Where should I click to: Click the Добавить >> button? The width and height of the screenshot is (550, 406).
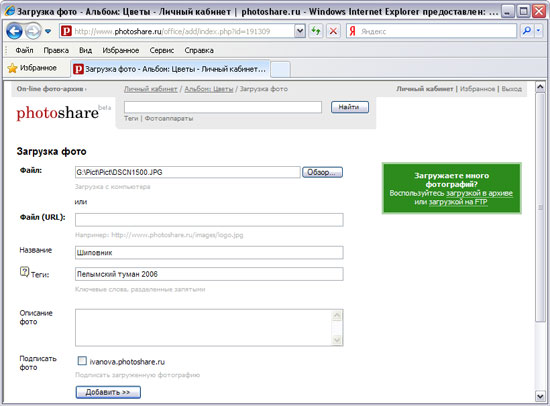pos(108,392)
